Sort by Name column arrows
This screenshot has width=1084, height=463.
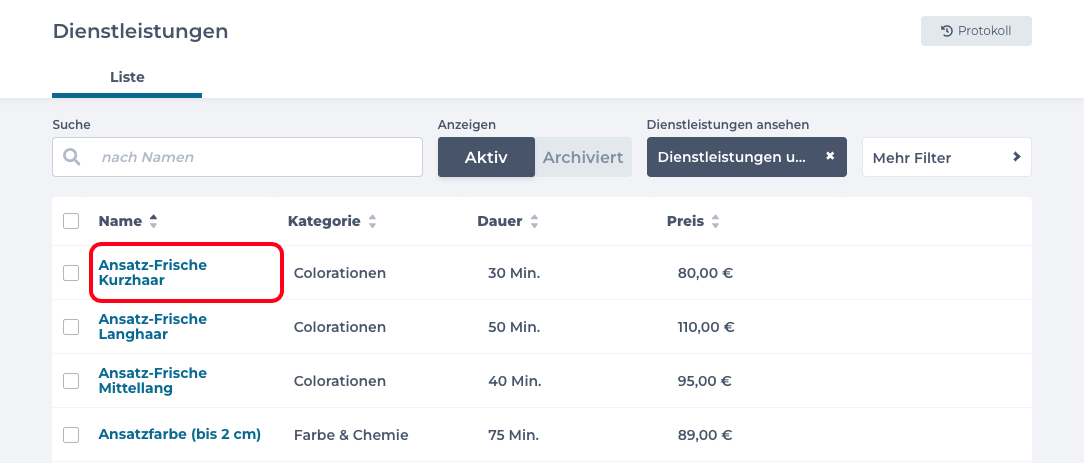pos(153,221)
